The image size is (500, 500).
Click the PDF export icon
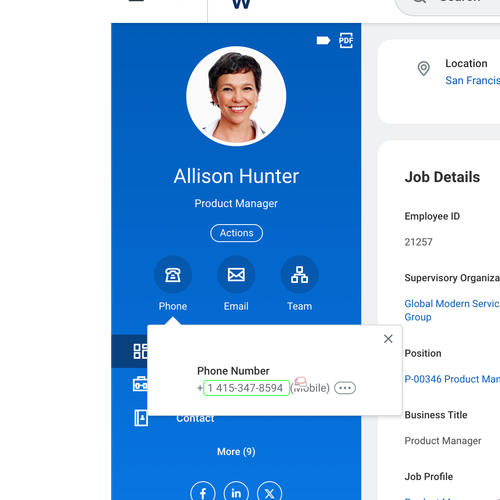coord(346,40)
